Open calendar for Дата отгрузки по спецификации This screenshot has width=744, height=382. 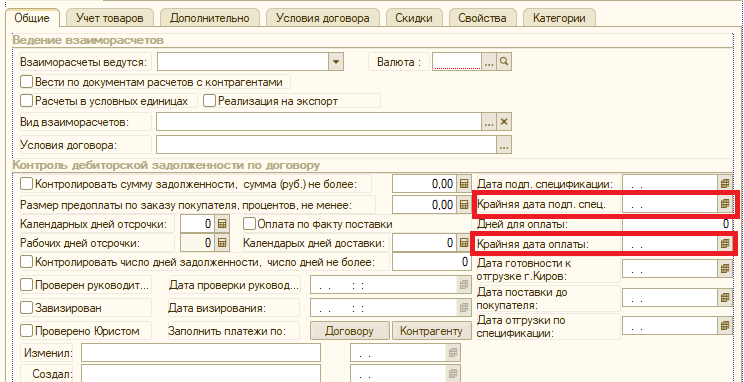(724, 326)
